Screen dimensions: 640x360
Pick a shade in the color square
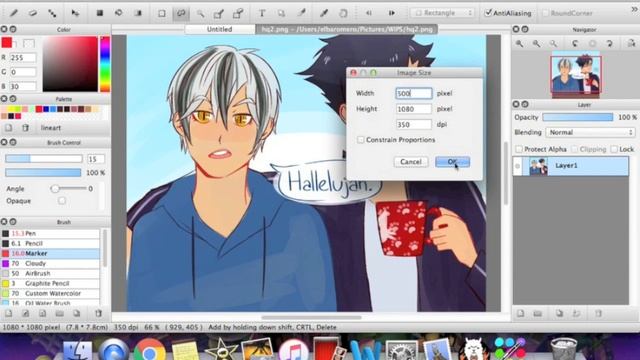pos(70,64)
